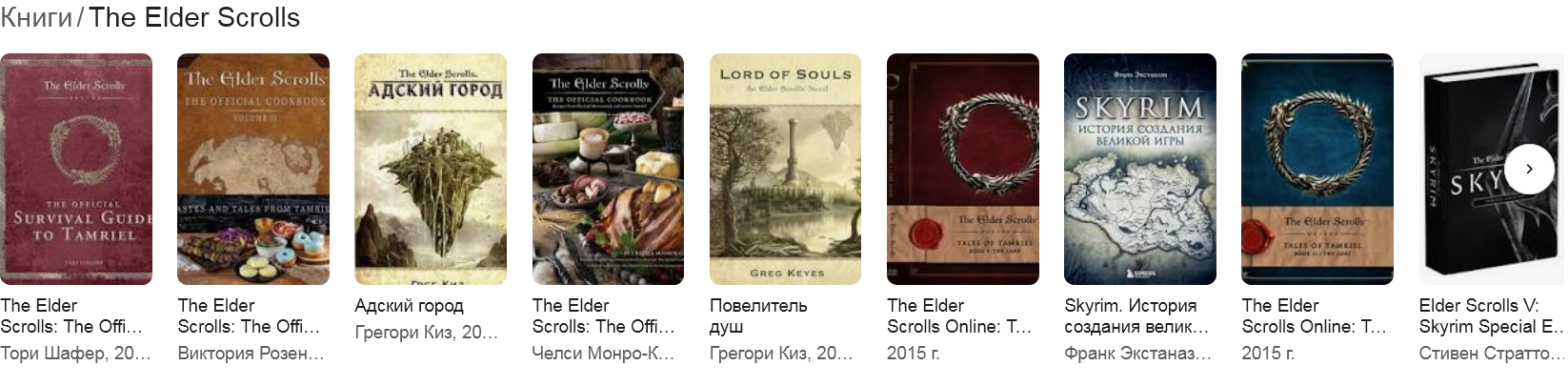Viewport: 1568px width, 386px height.
Task: Click the next arrow on books carousel
Action: 1529,169
